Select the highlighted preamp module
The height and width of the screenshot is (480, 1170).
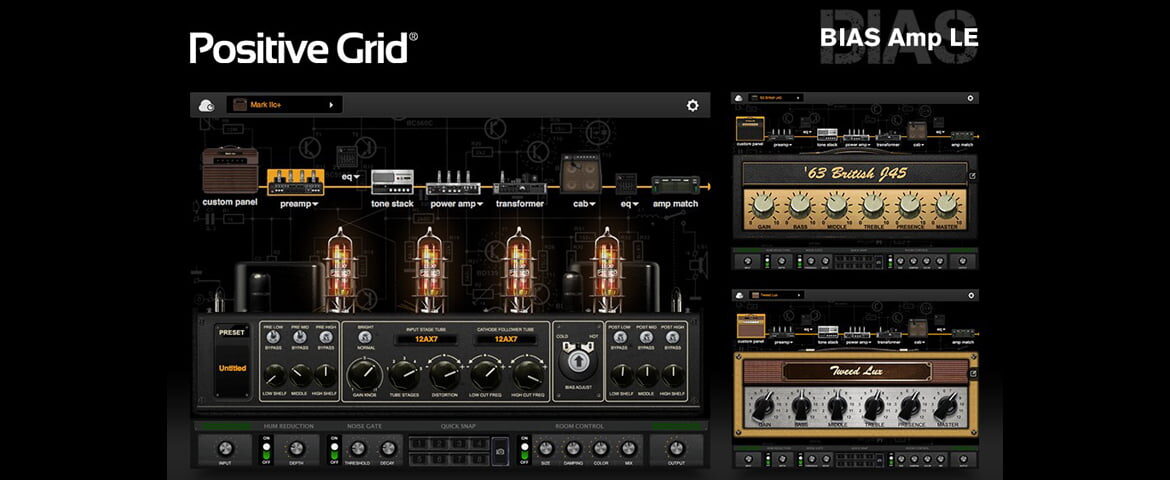[295, 181]
